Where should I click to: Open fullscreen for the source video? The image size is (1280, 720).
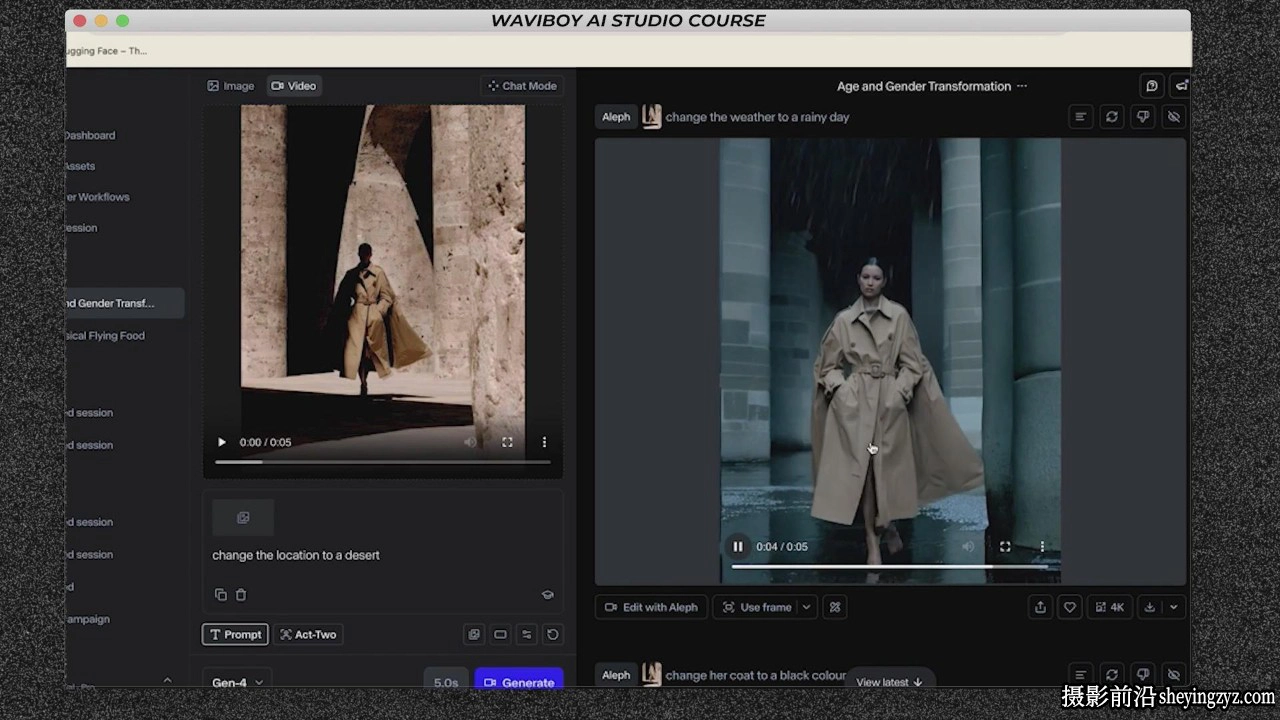pos(507,442)
